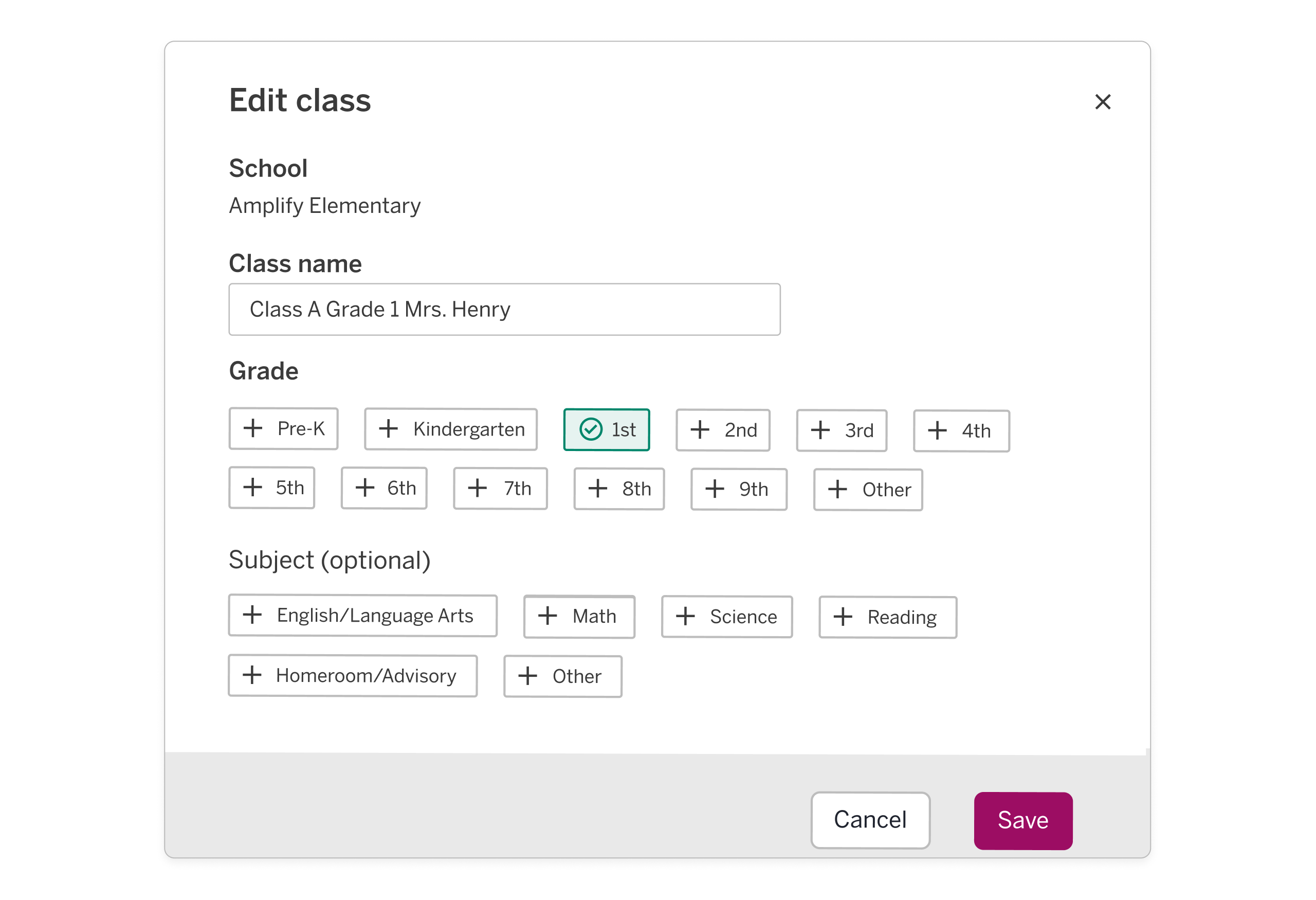The image size is (1316, 900).
Task: Click the plus icon beside Homeroom/Advisory
Action: click(x=252, y=675)
